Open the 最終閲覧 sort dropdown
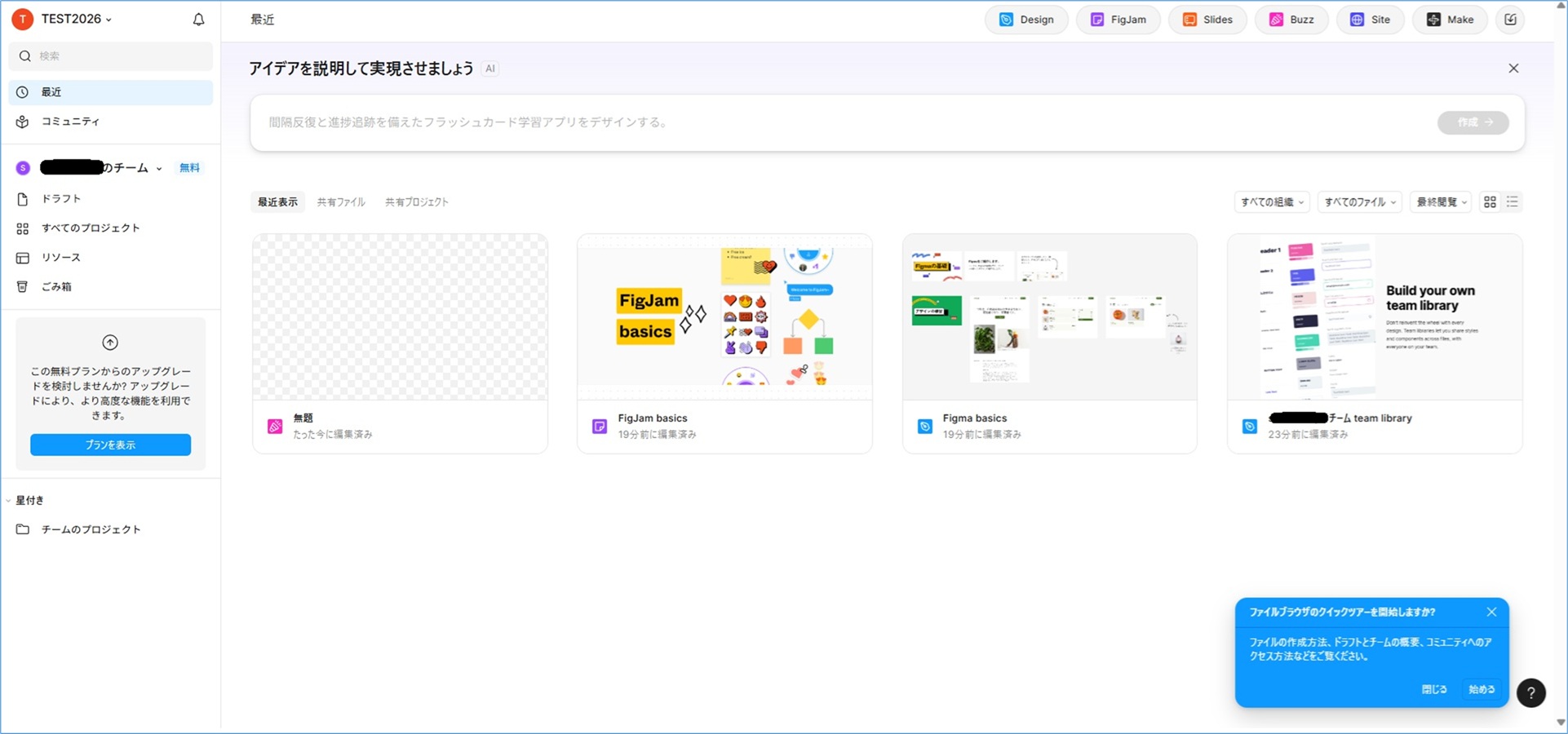Image resolution: width=1568 pixels, height=734 pixels. tap(1441, 202)
